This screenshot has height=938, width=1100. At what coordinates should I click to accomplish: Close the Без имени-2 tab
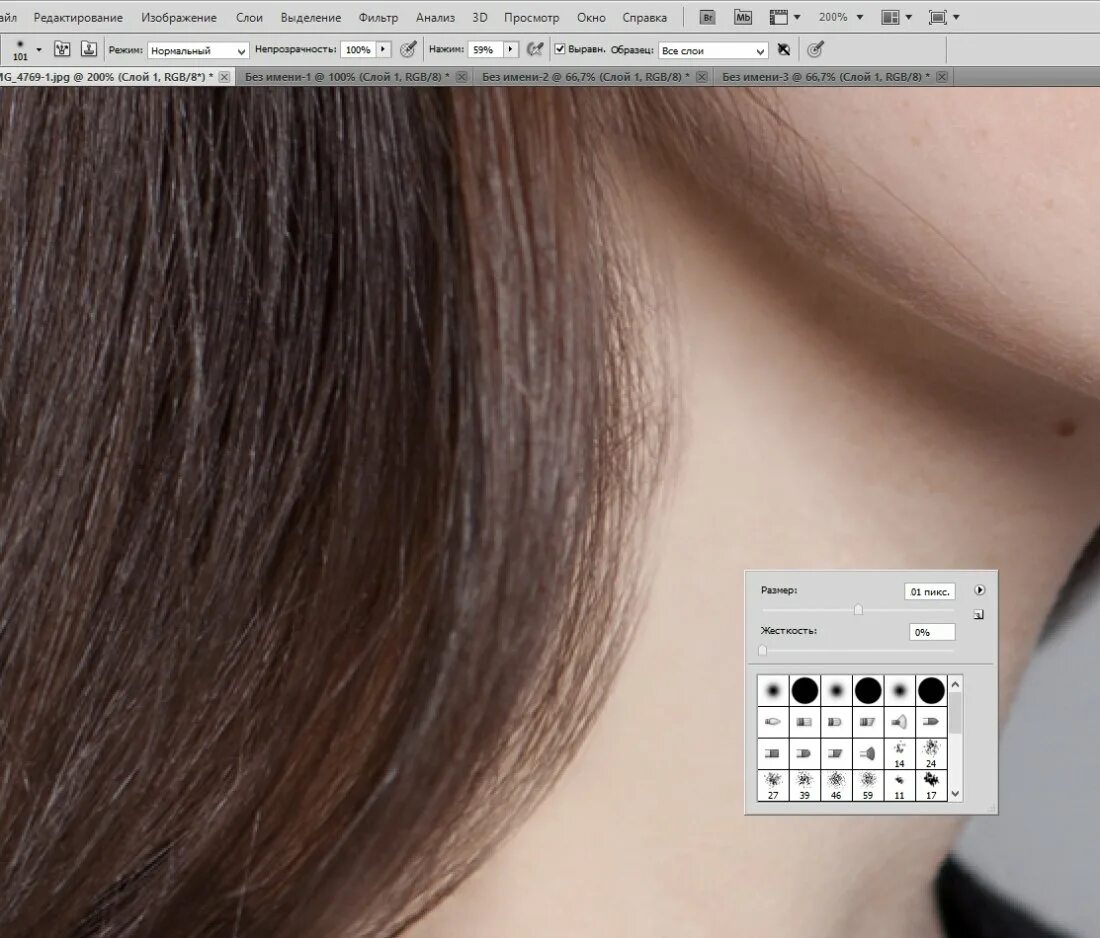pos(702,76)
